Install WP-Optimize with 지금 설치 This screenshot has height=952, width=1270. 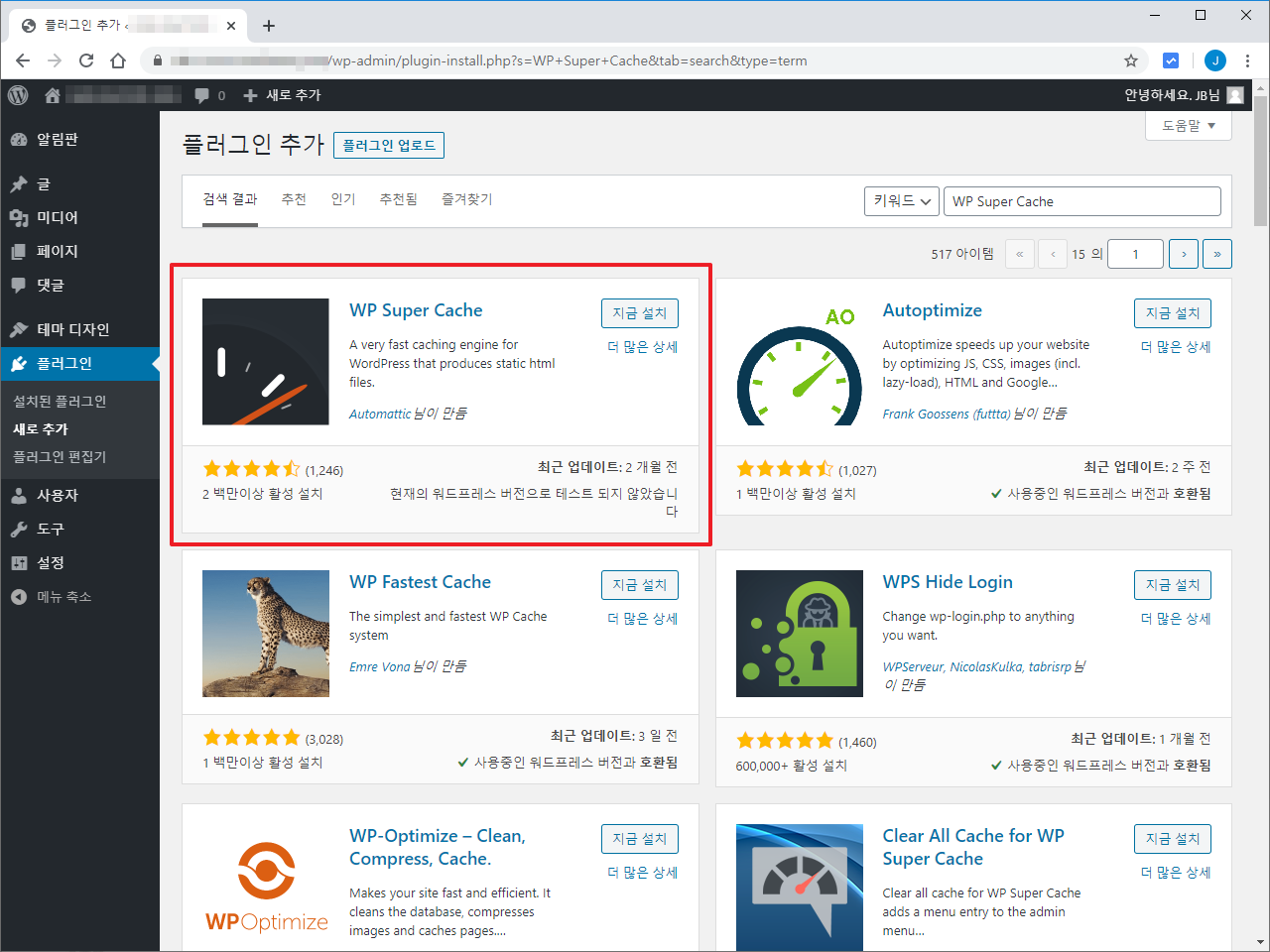click(640, 839)
